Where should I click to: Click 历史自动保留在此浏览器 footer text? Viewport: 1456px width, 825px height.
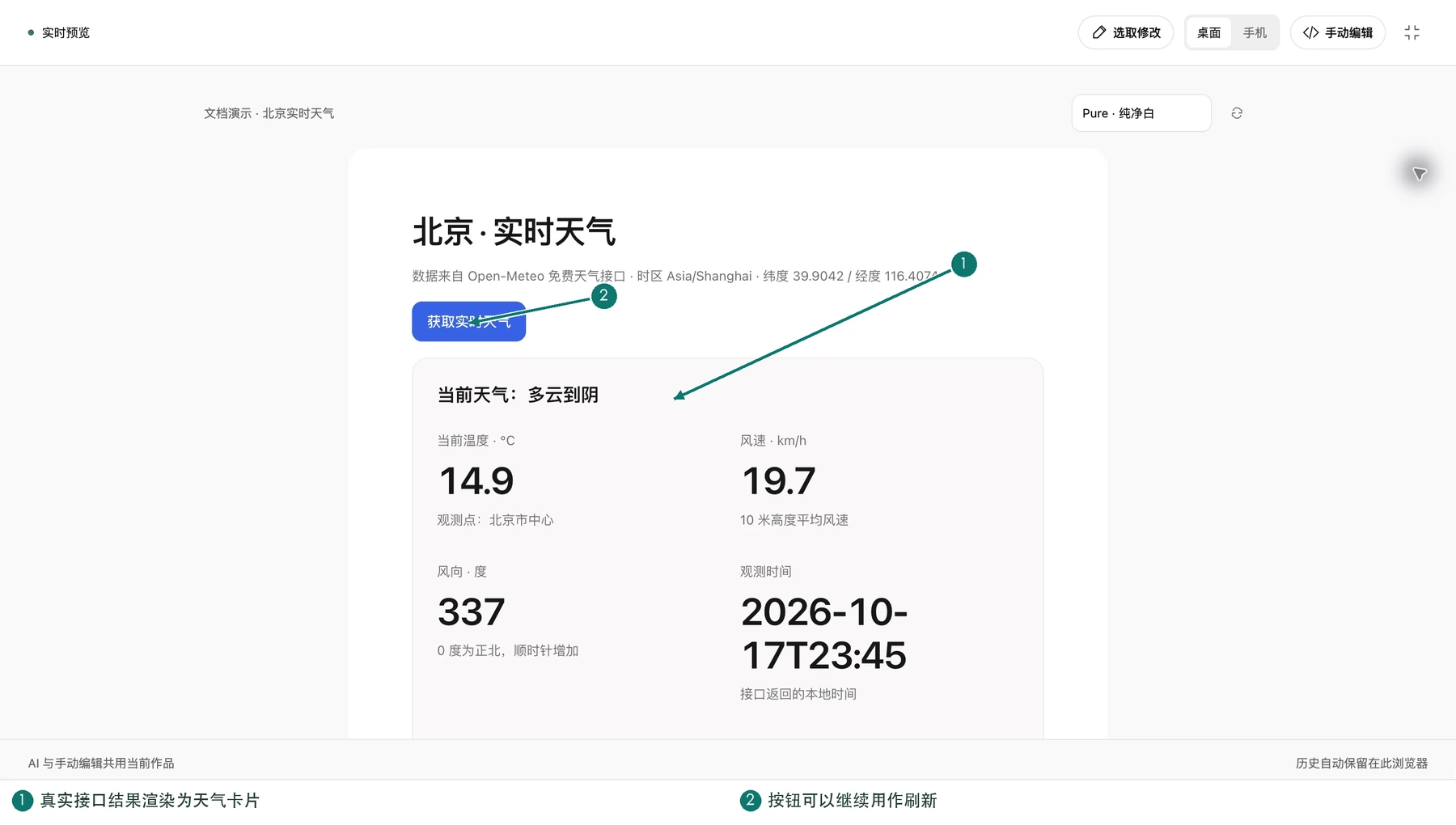point(1361,764)
